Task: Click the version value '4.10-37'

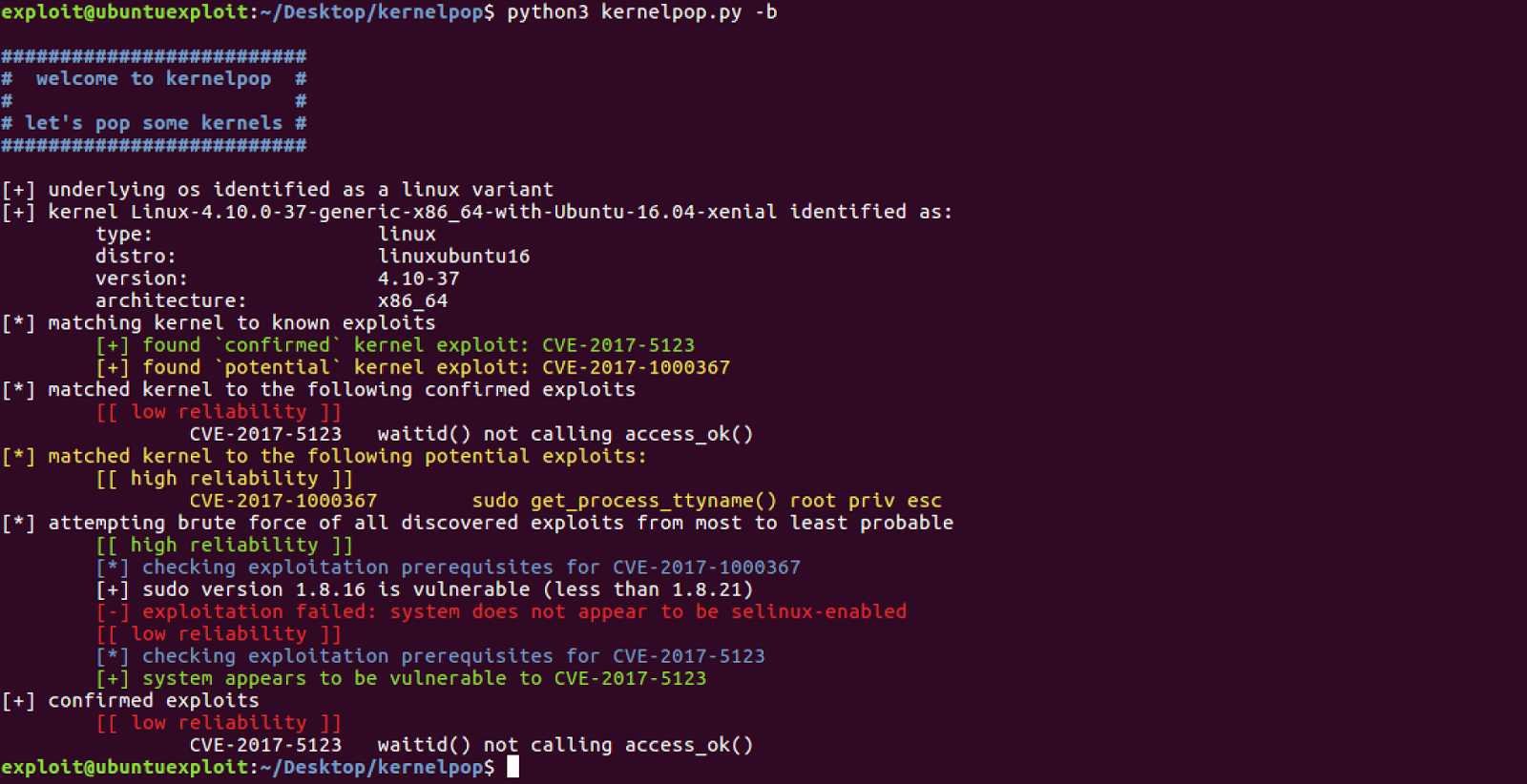Action: [418, 279]
